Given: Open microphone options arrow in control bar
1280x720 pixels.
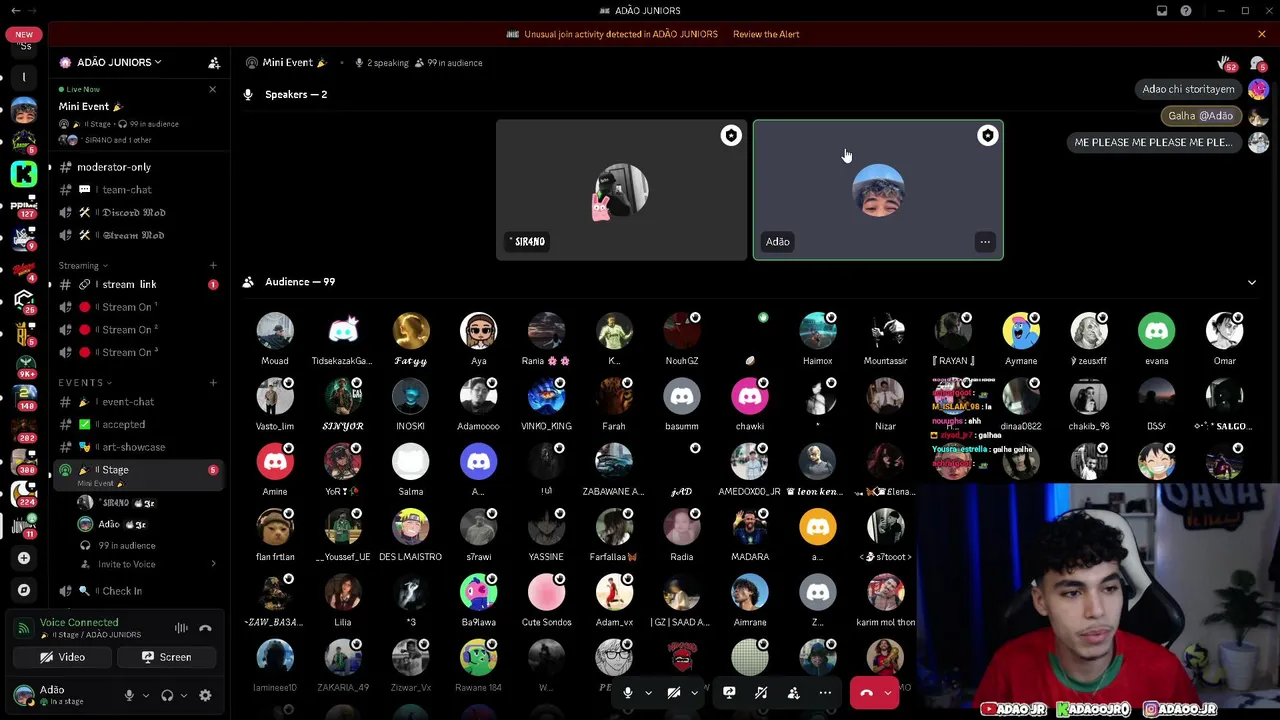Looking at the screenshot, I should pos(648,692).
